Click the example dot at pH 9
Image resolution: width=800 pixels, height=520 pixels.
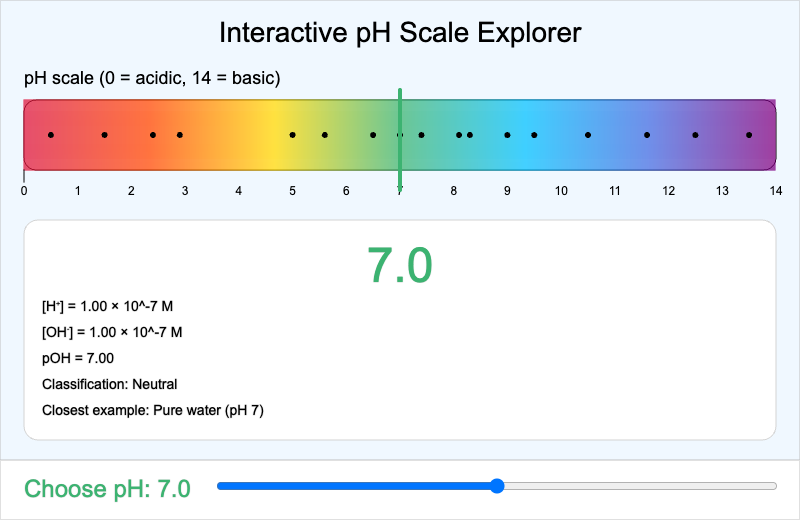click(507, 135)
